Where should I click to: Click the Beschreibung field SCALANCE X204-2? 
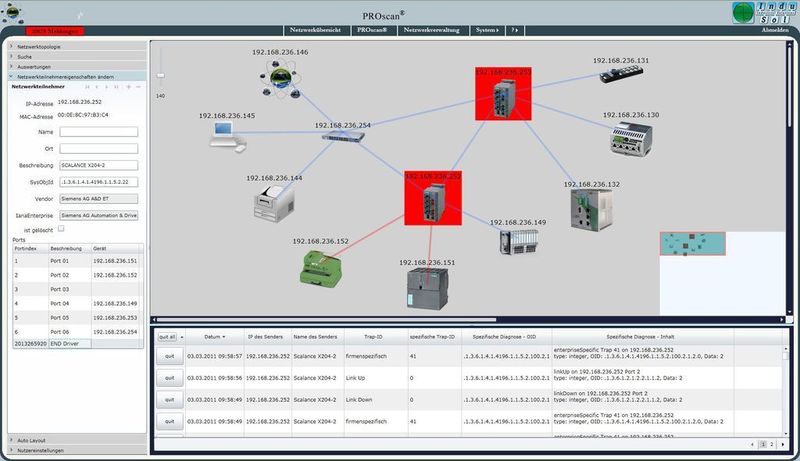click(x=98, y=165)
